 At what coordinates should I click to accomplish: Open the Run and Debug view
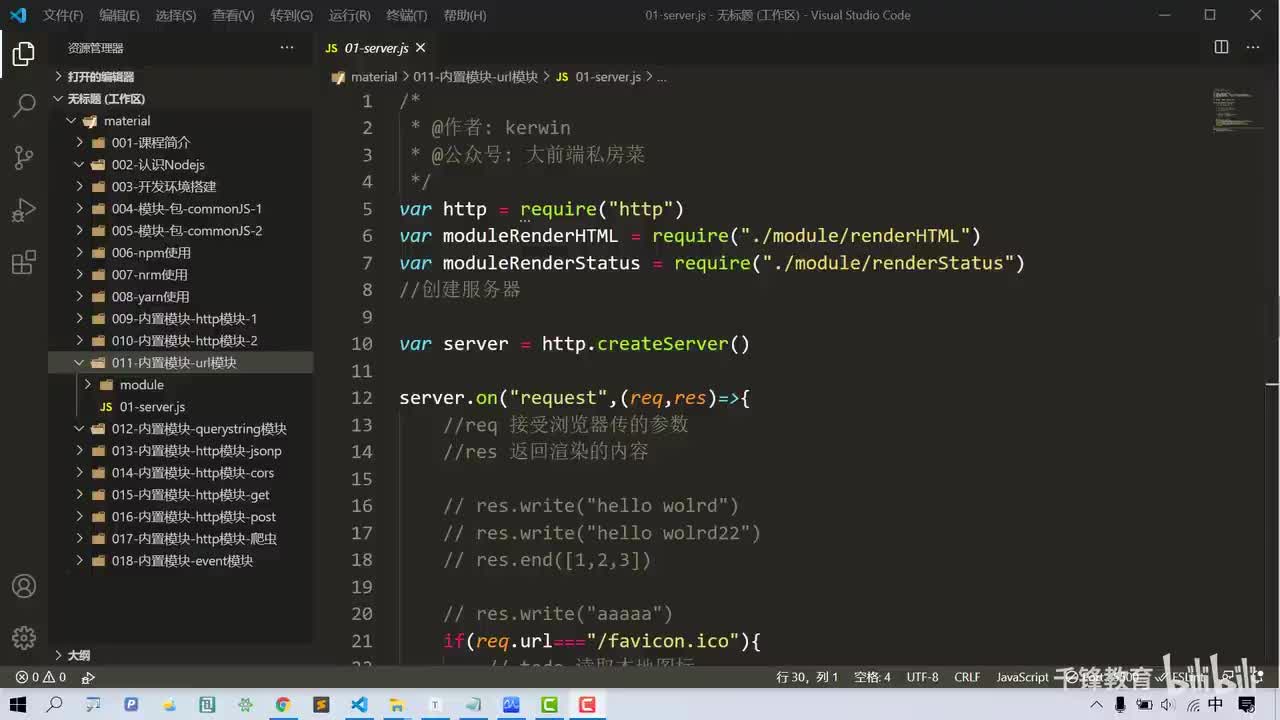[24, 210]
